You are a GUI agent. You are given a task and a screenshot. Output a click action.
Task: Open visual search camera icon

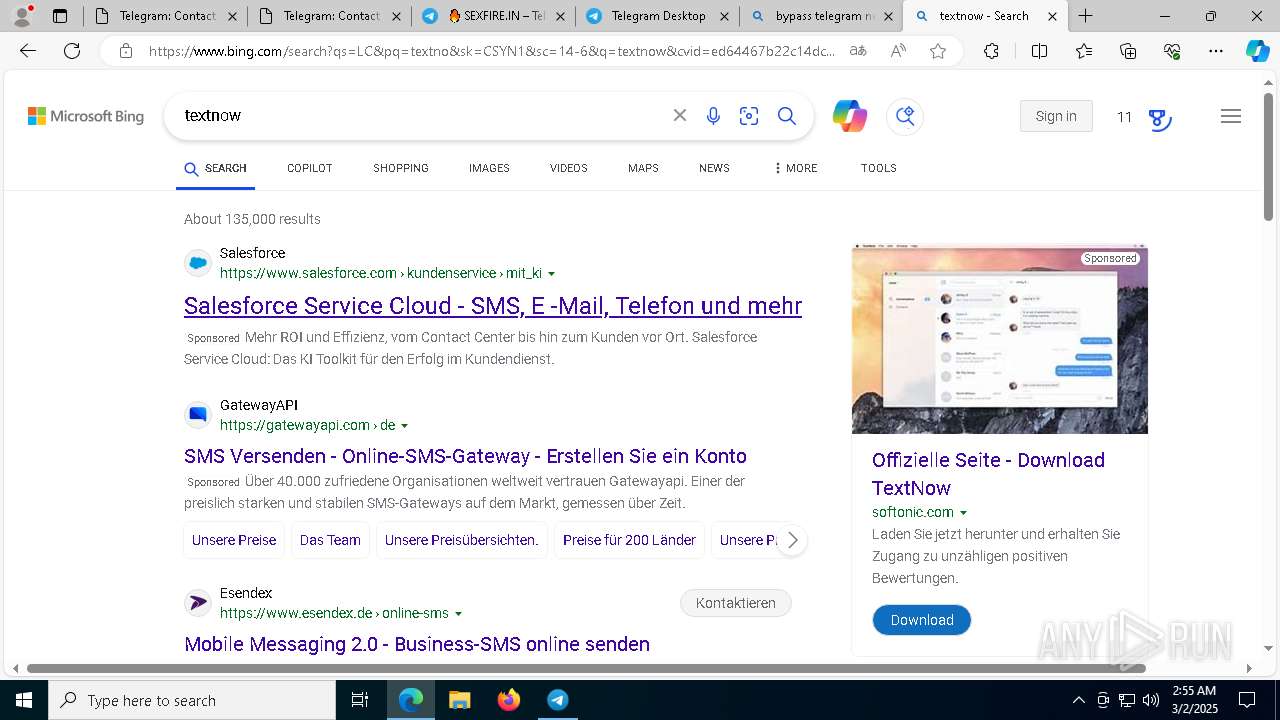tap(749, 116)
